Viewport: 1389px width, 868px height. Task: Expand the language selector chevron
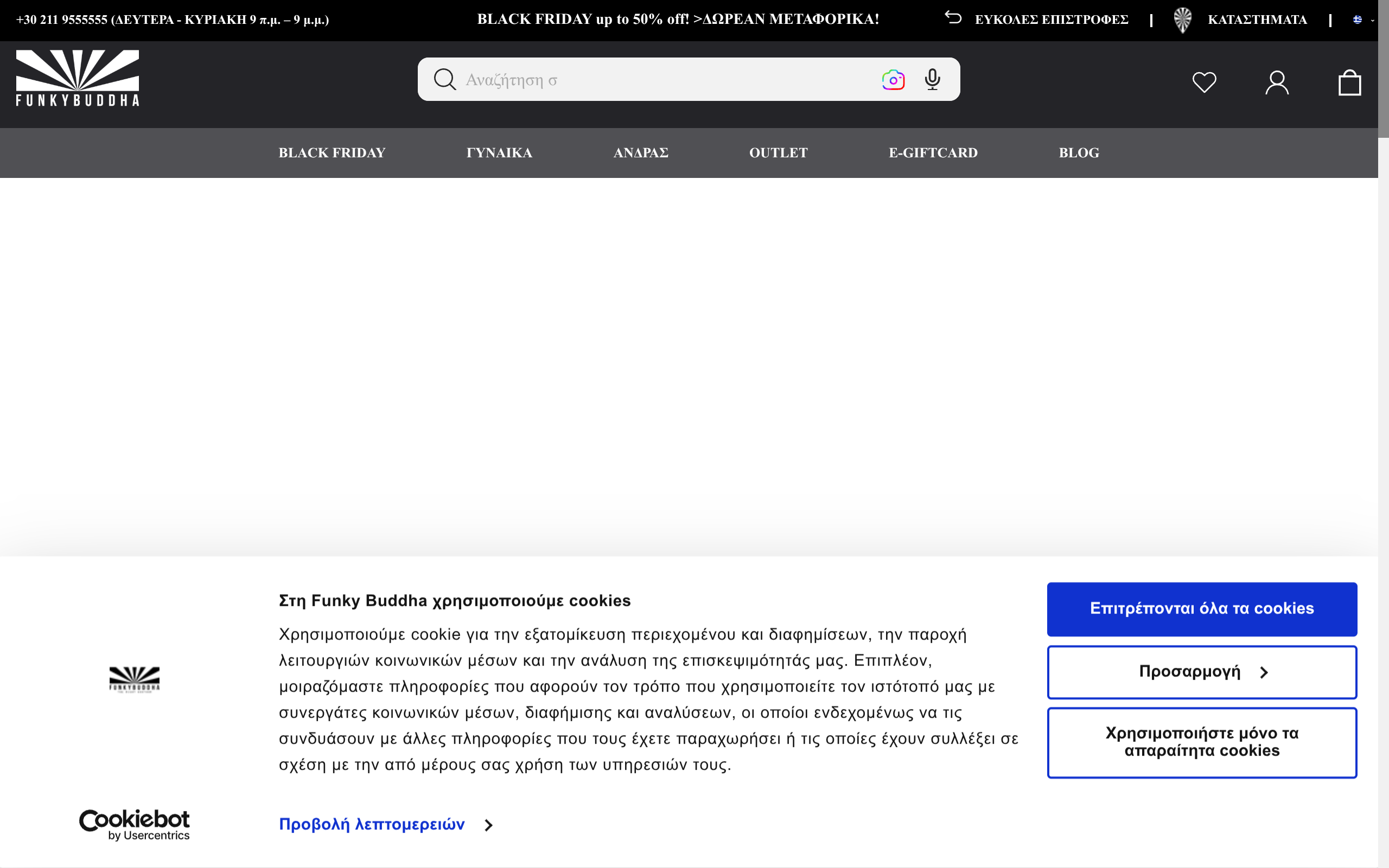(1372, 21)
